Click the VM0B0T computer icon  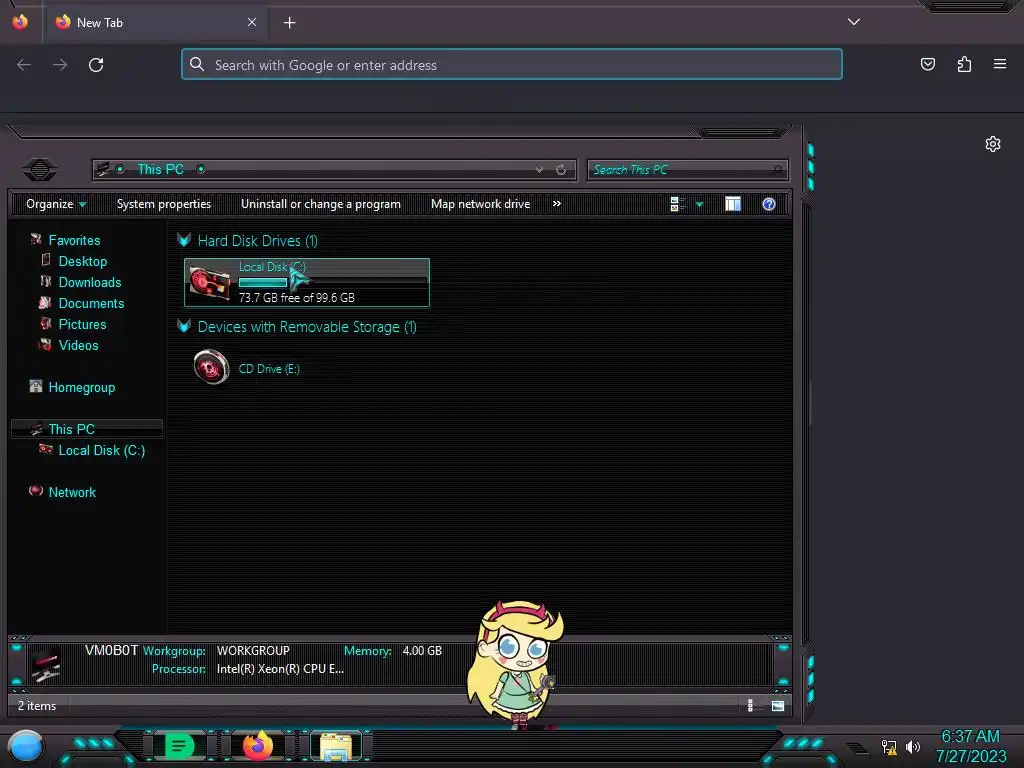click(x=46, y=665)
